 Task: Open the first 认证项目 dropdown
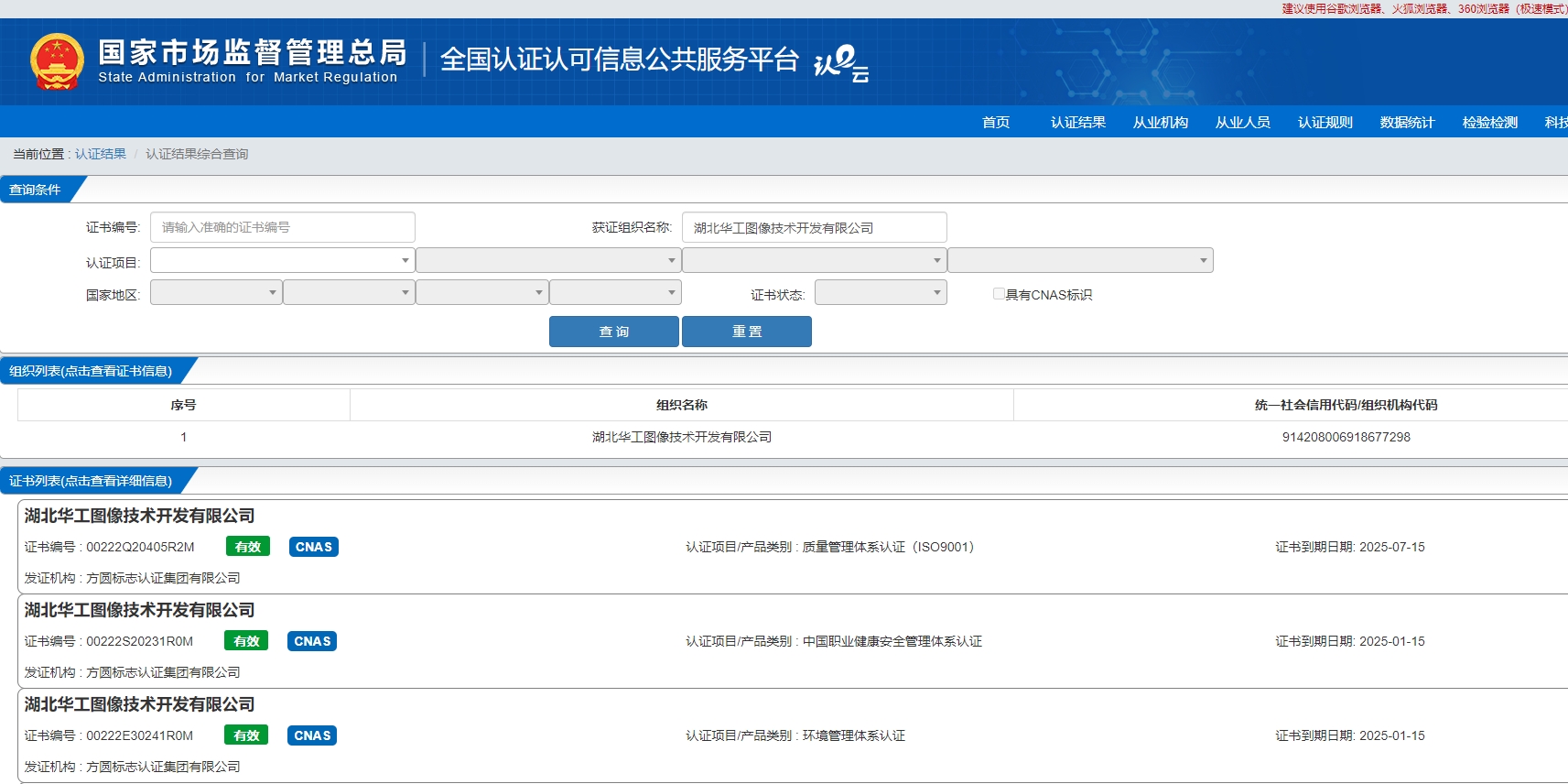click(x=282, y=260)
